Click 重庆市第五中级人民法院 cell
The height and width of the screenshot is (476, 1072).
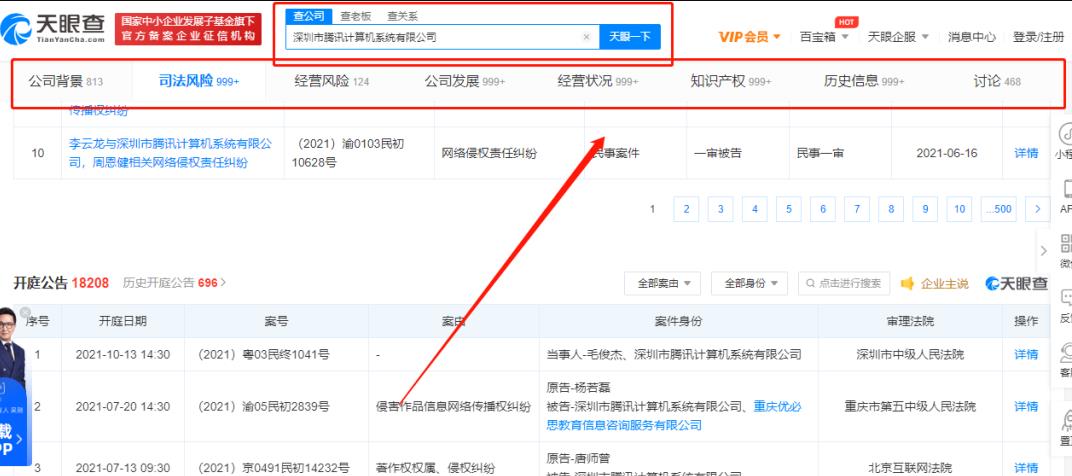912,406
